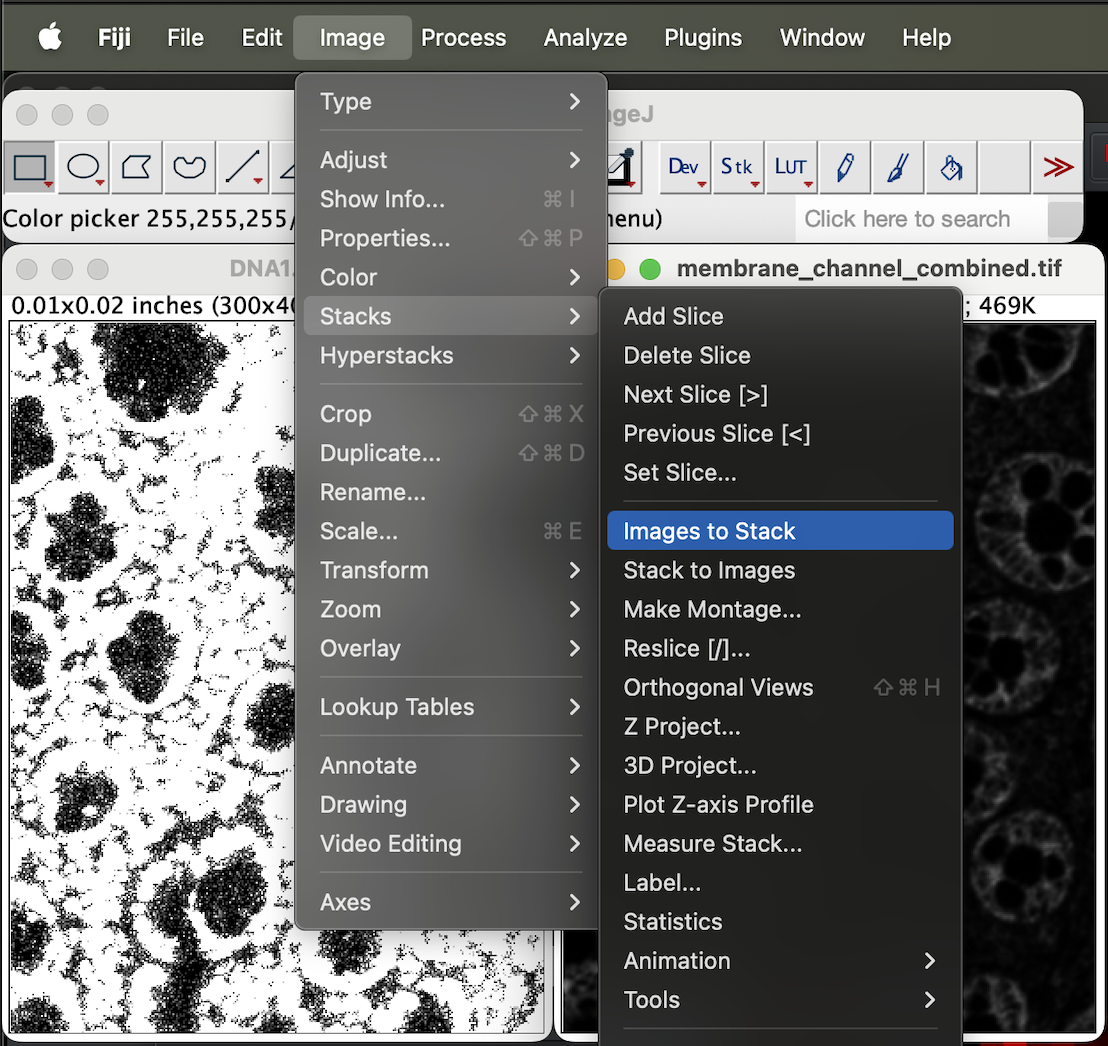
Task: Open the Apple system menu
Action: [49, 38]
